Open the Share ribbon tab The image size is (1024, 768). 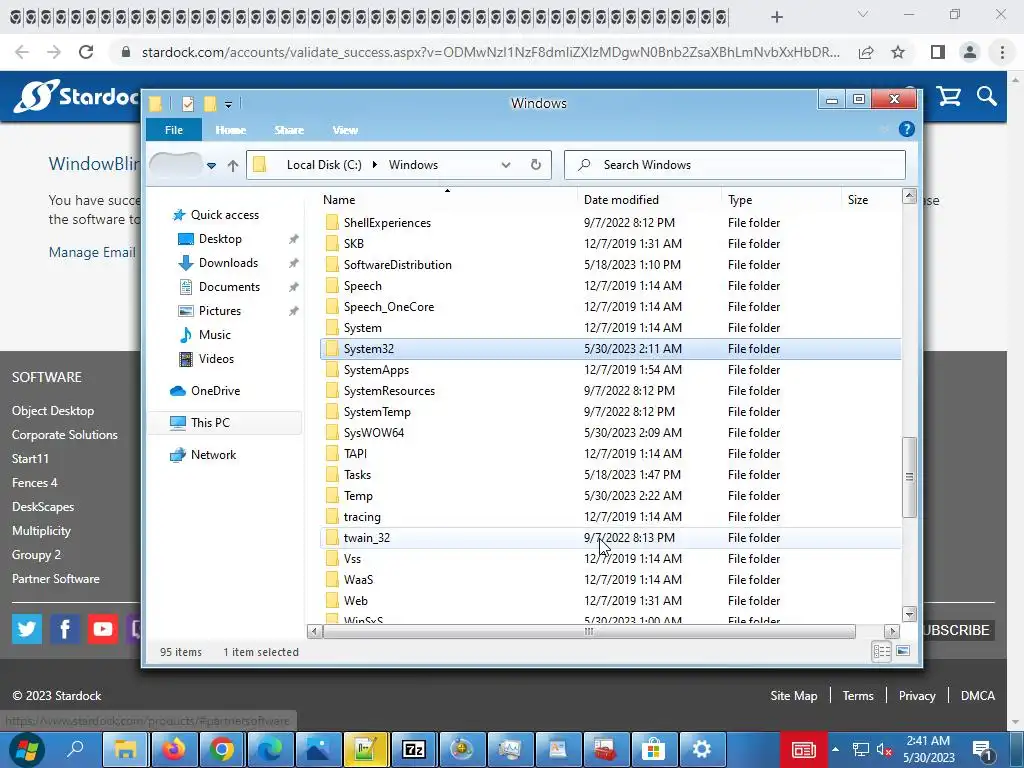289,130
